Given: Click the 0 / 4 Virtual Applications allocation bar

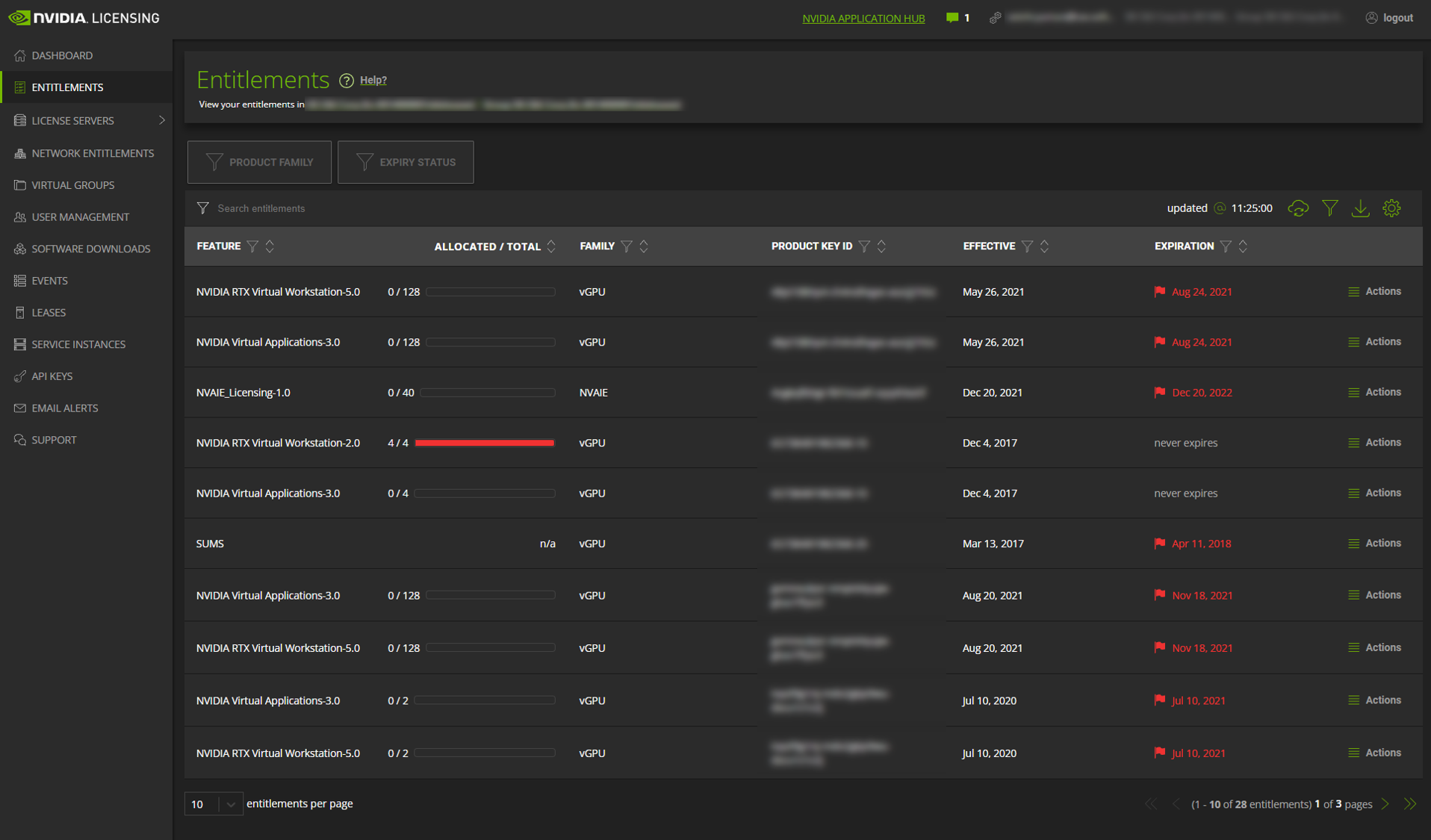Looking at the screenshot, I should pos(485,494).
